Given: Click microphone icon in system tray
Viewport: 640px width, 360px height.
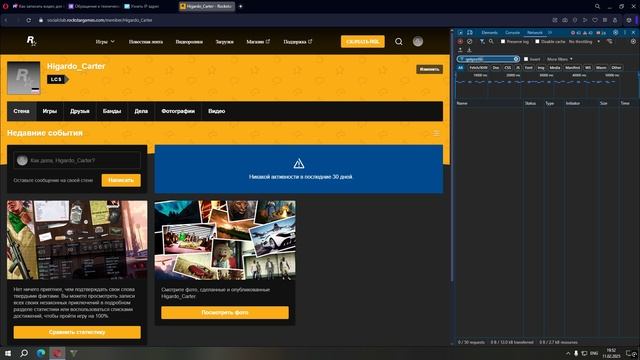Looking at the screenshot, I should click(576, 353).
